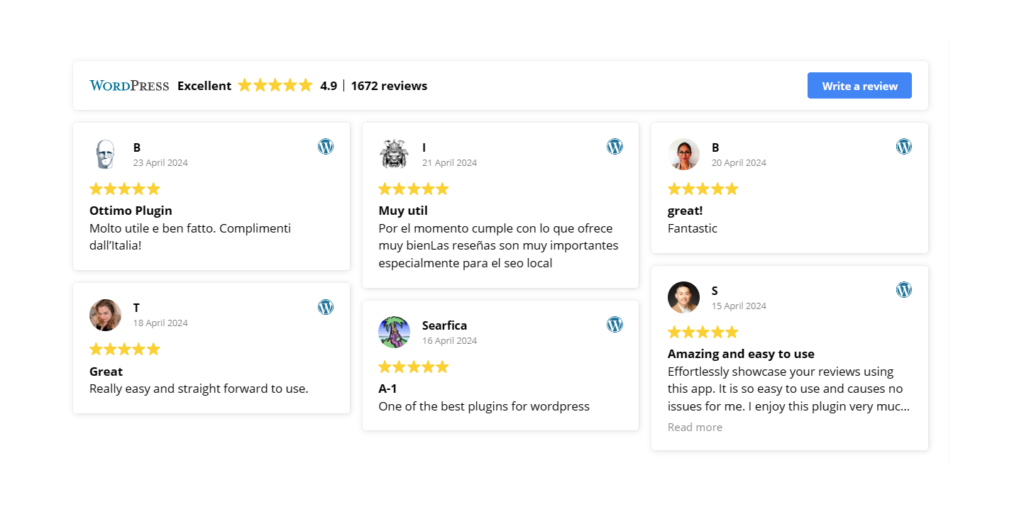Click WordPress icon on the great! review
The image size is (1024, 519).
pyautogui.click(x=903, y=147)
